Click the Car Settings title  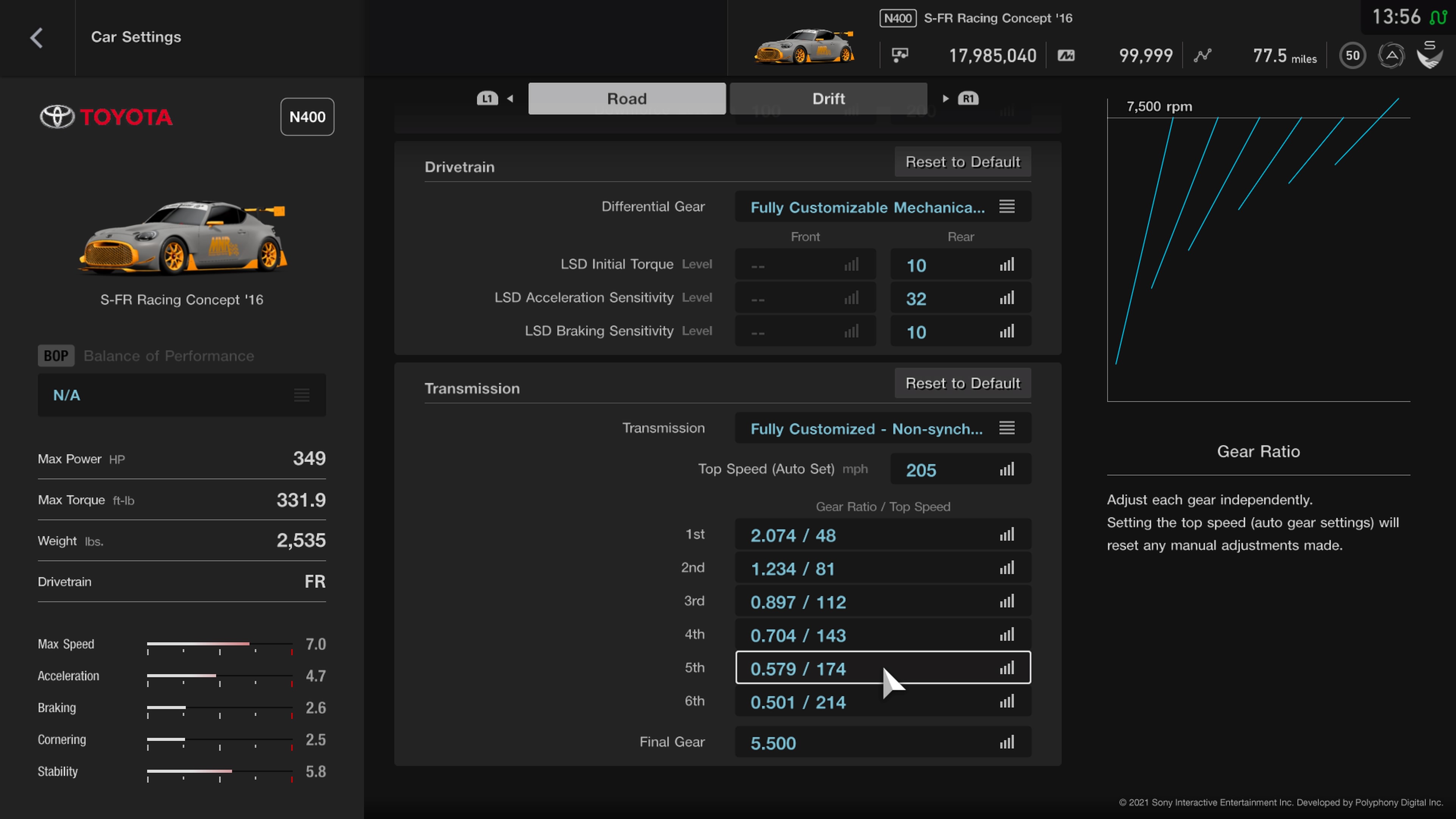[x=136, y=37]
